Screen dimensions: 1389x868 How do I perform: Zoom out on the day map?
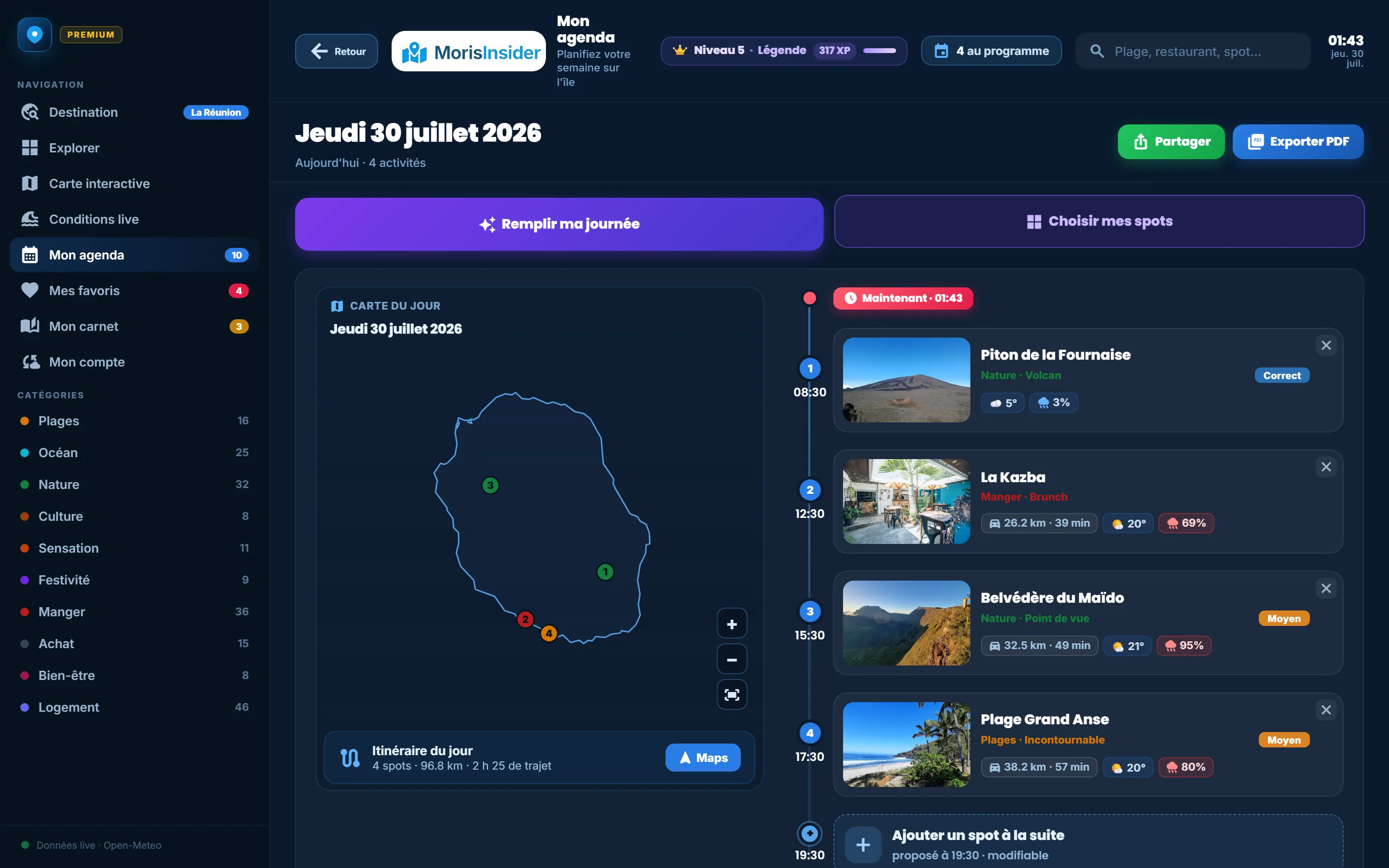coord(732,660)
